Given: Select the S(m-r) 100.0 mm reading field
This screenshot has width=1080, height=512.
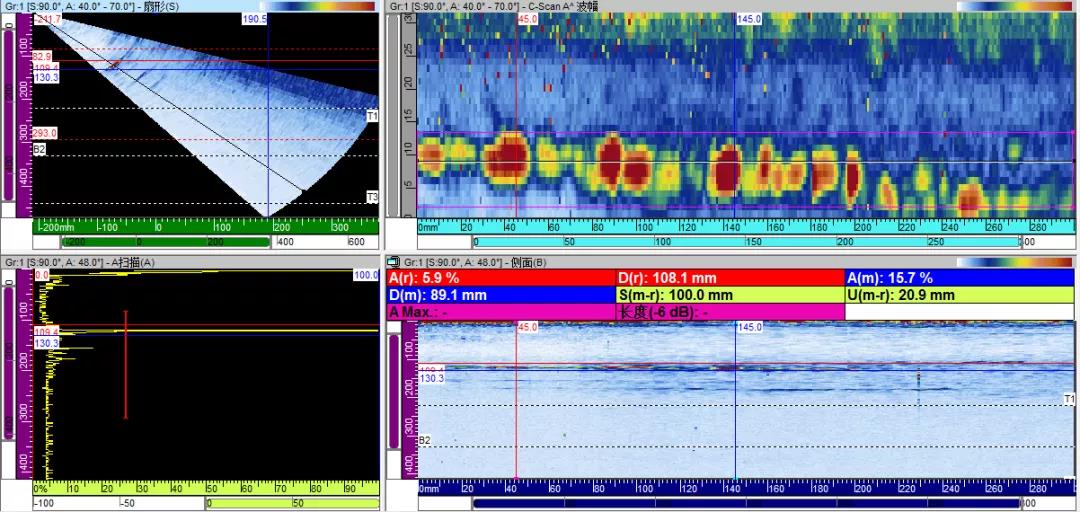Looking at the screenshot, I should [x=729, y=295].
